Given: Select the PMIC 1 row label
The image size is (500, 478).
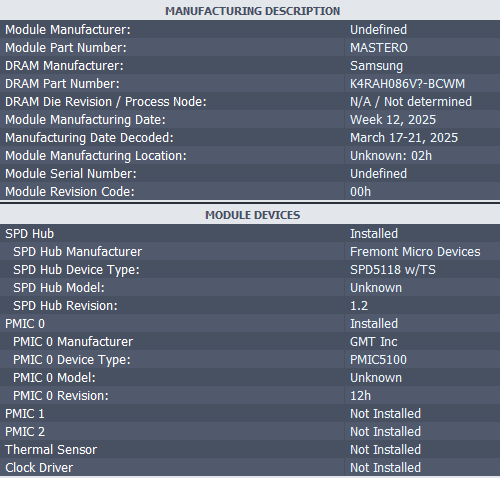Looking at the screenshot, I should tap(25, 414).
